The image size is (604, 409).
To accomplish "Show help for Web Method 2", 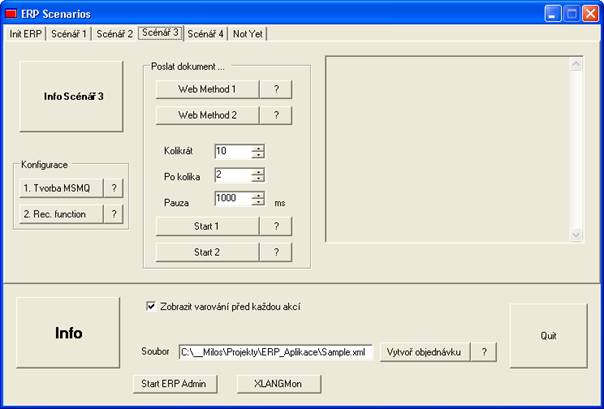I will point(276,115).
